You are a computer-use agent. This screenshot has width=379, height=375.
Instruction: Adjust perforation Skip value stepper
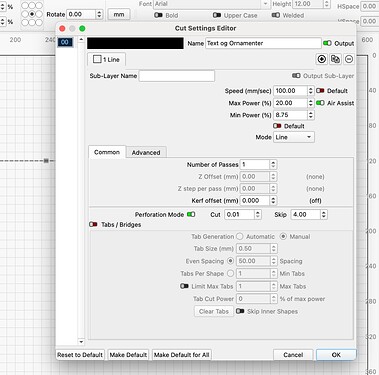tap(324, 214)
